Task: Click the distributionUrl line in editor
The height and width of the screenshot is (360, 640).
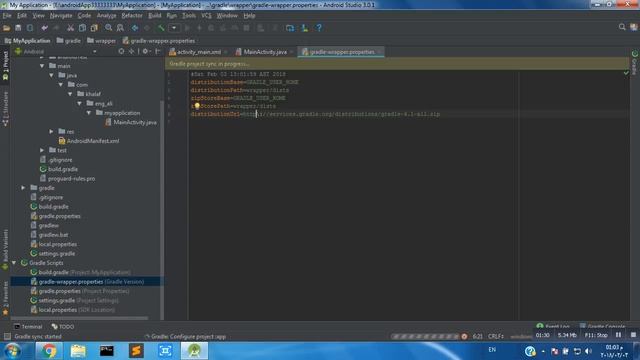Action: [315, 114]
